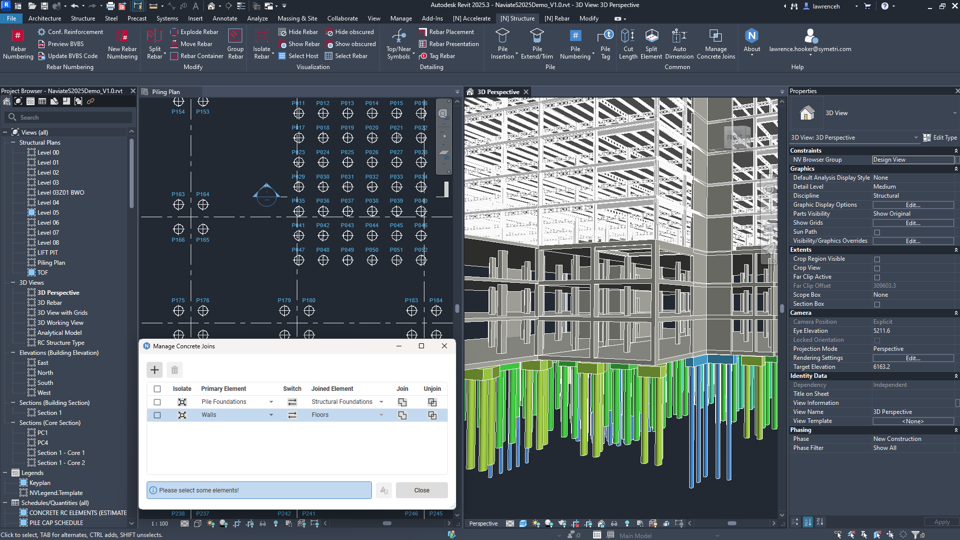Open the Auto Dimension tool
Viewport: 960px width, 540px height.
point(679,37)
